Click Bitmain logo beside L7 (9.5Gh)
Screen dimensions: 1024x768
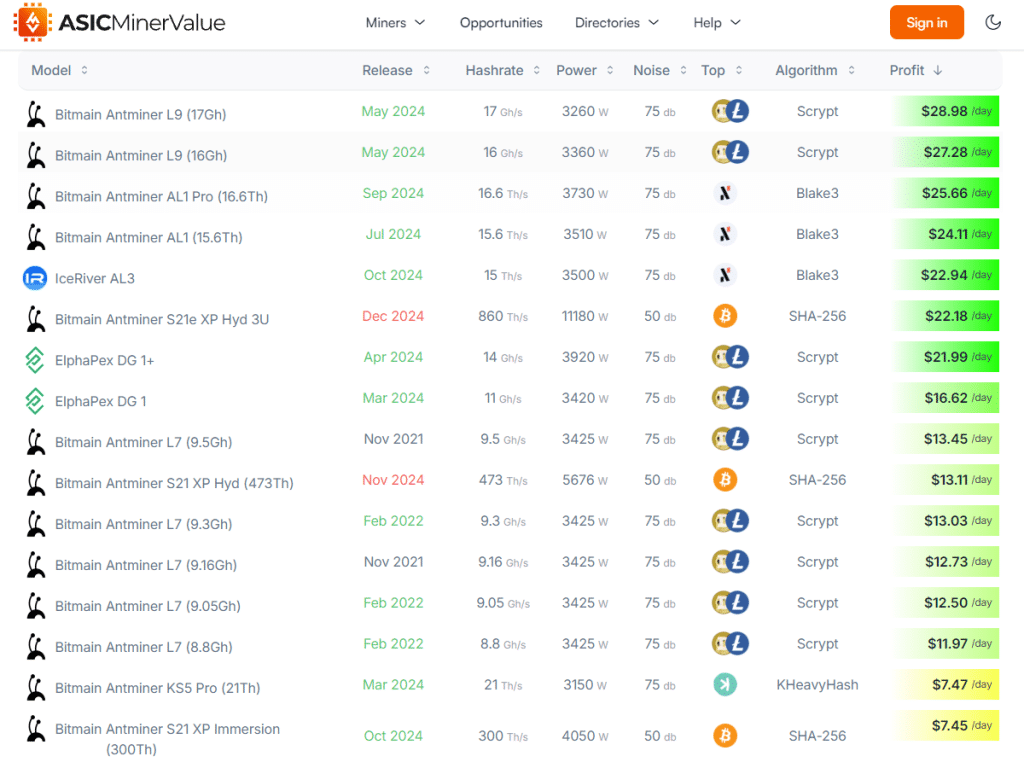click(36, 442)
